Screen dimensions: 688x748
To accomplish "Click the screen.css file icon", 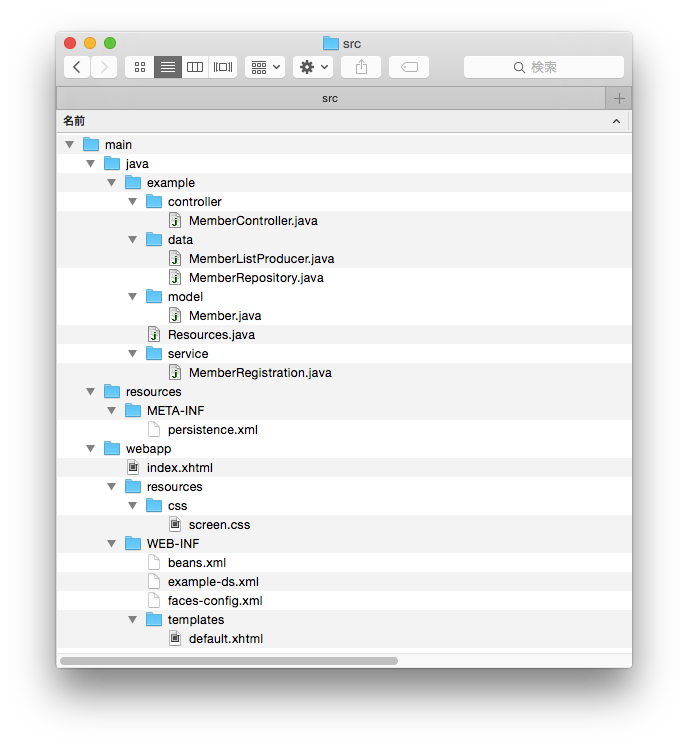I will tap(175, 524).
